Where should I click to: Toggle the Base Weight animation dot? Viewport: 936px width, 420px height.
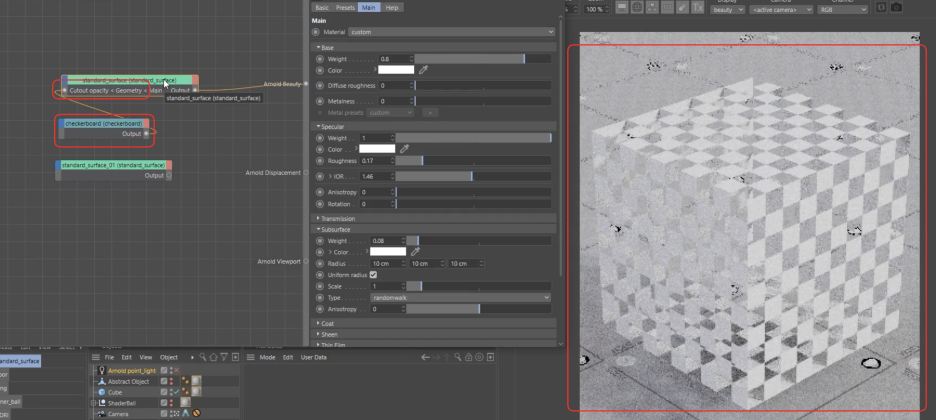[319, 59]
